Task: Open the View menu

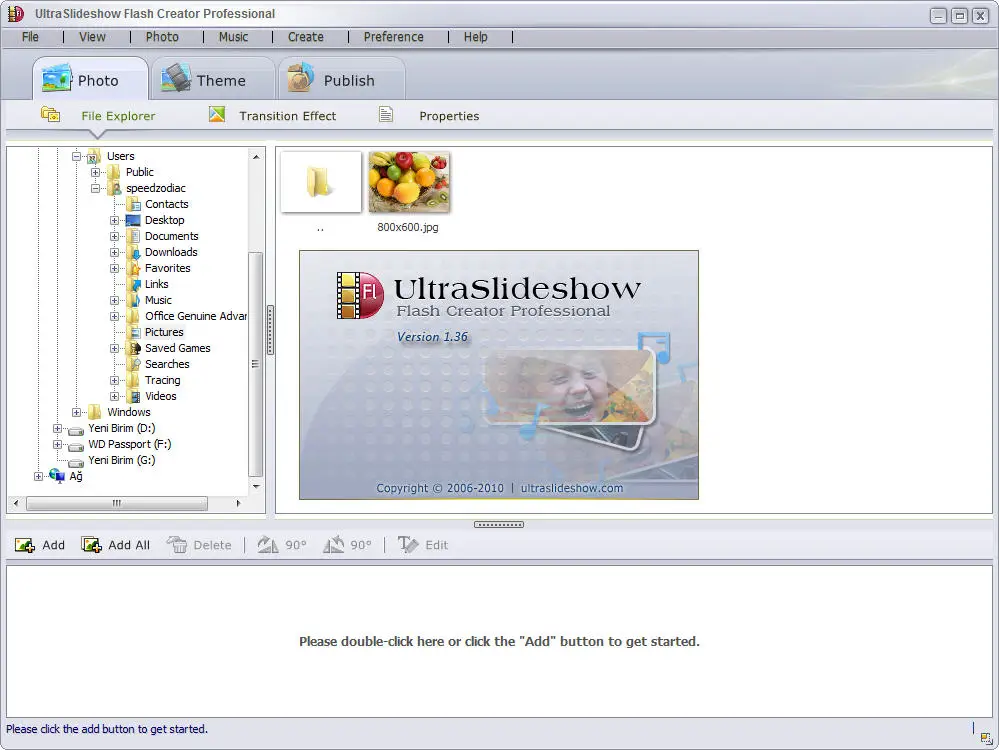Action: click(x=92, y=37)
